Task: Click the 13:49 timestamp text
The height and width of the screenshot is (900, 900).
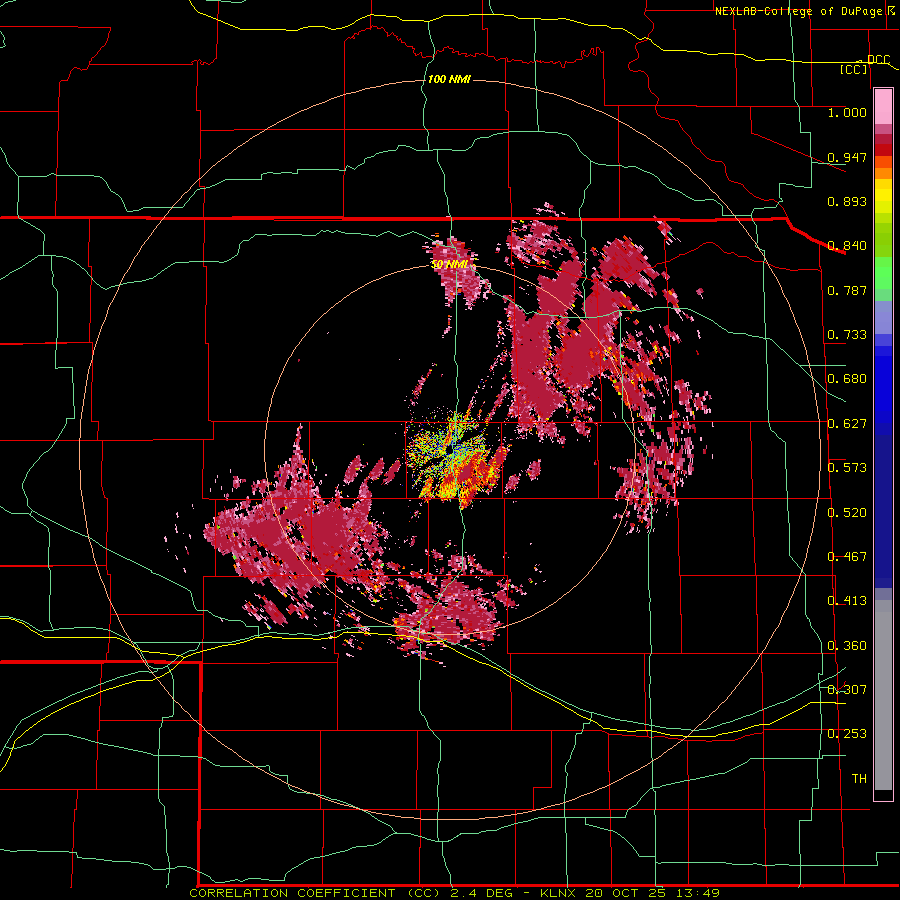Action: (698, 893)
